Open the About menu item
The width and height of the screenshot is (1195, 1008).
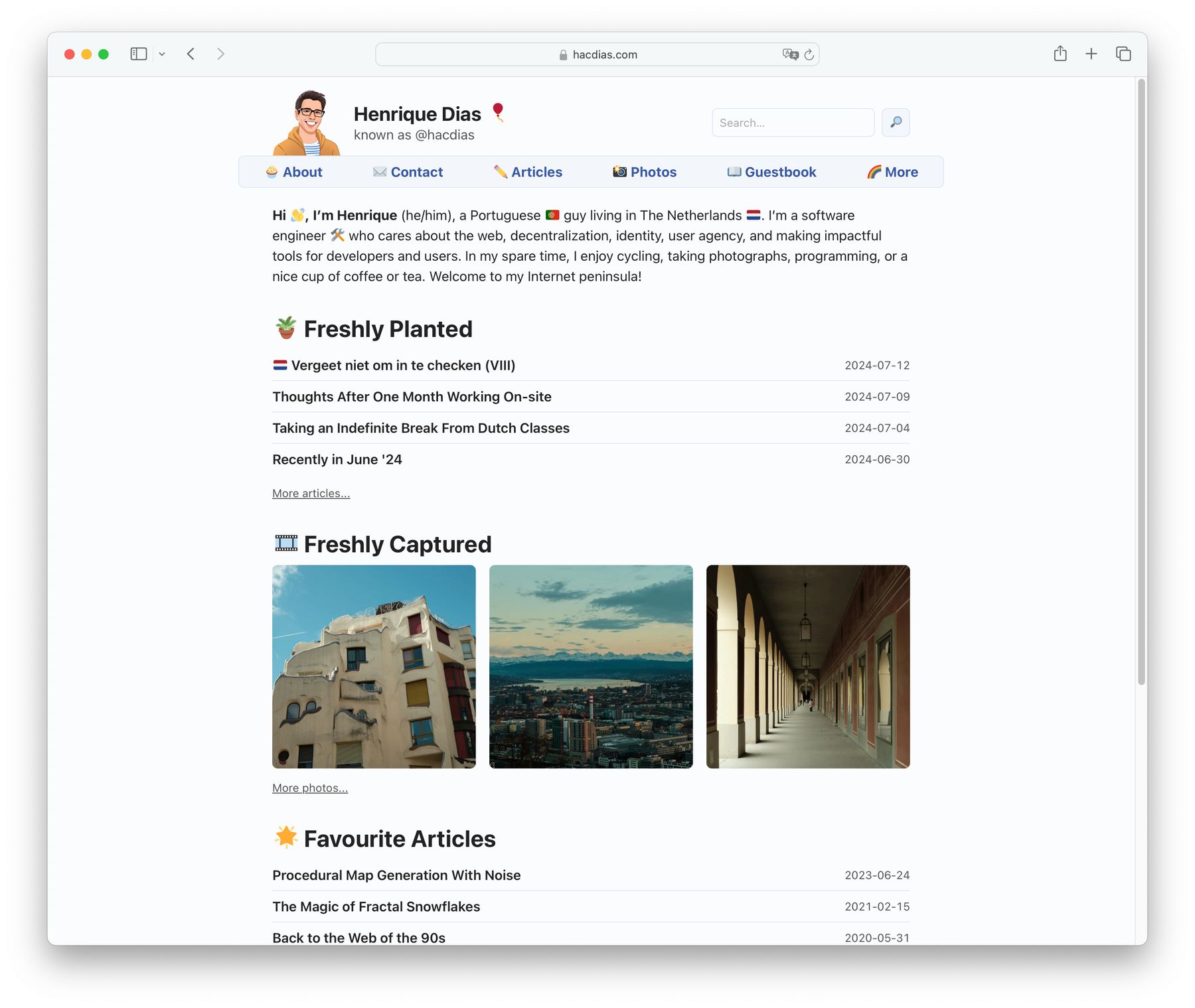coord(294,172)
